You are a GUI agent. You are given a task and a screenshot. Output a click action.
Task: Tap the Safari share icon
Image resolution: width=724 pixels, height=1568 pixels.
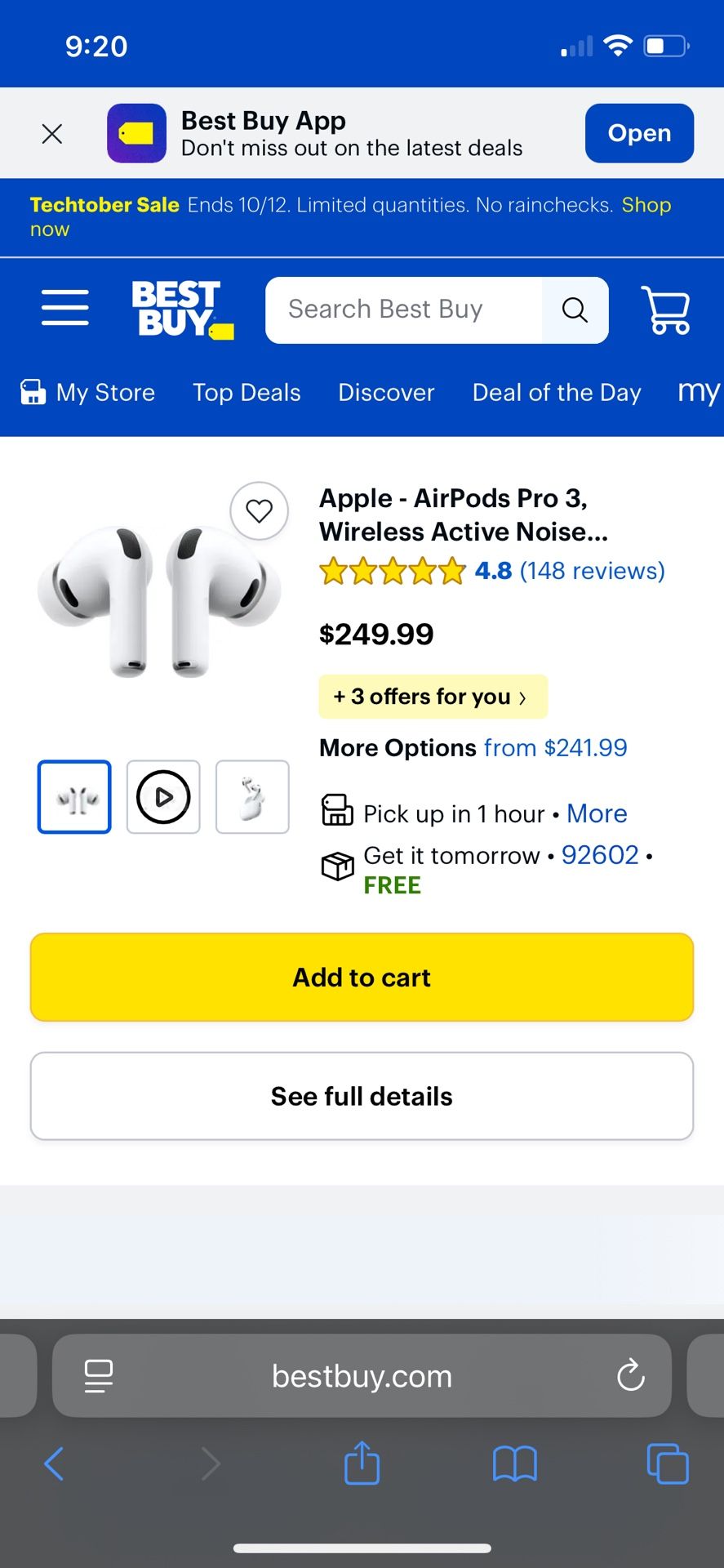(x=362, y=1463)
